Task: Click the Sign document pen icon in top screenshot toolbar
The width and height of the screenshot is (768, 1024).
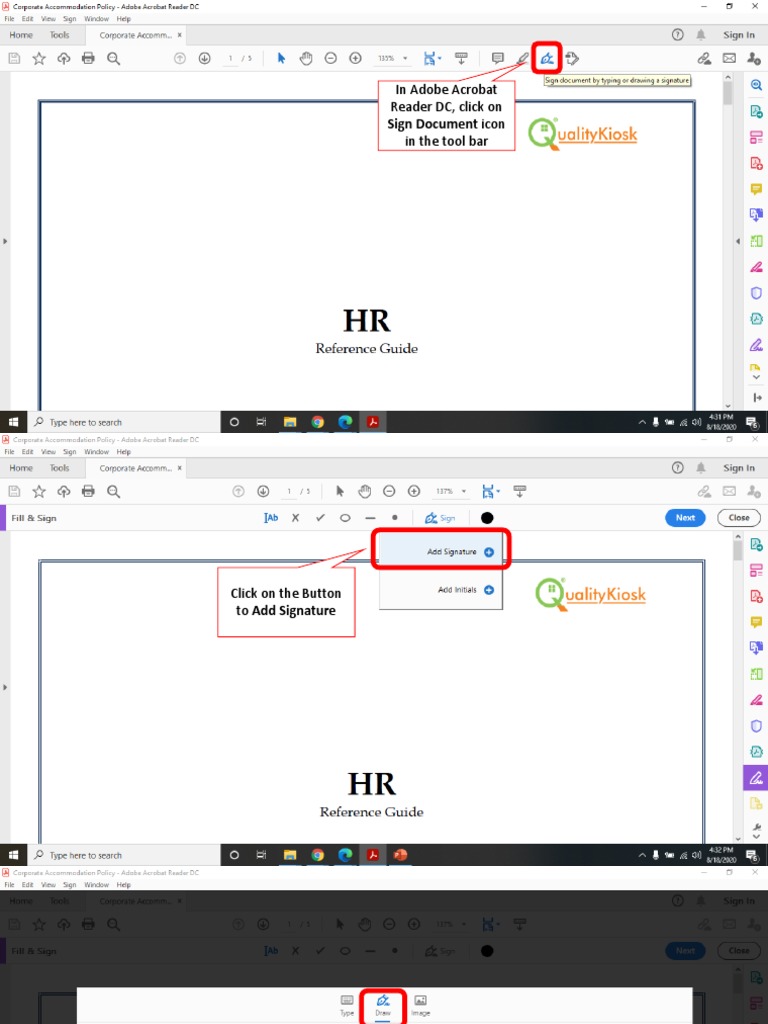Action: [x=547, y=59]
